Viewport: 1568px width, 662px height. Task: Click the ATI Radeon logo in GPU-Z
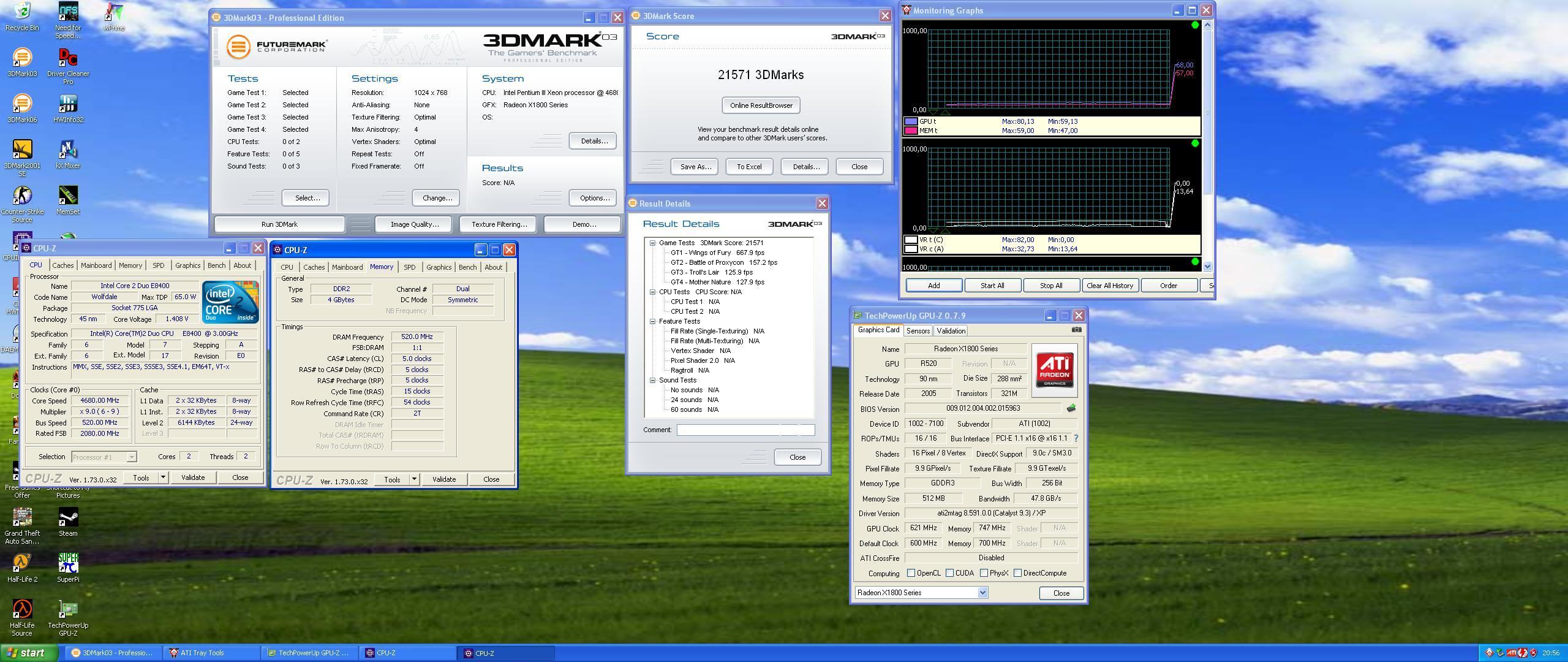tap(1054, 370)
